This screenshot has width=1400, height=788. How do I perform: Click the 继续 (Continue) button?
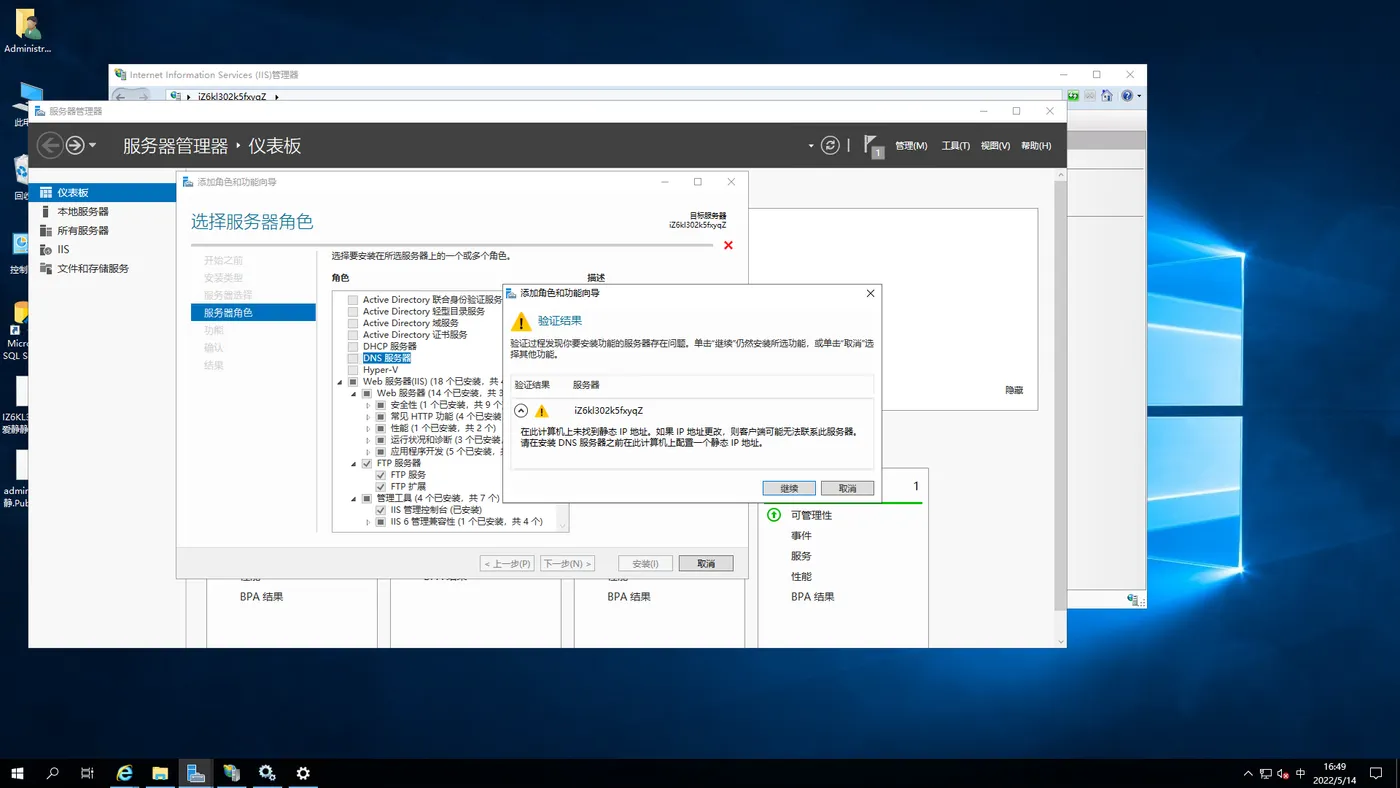point(789,488)
